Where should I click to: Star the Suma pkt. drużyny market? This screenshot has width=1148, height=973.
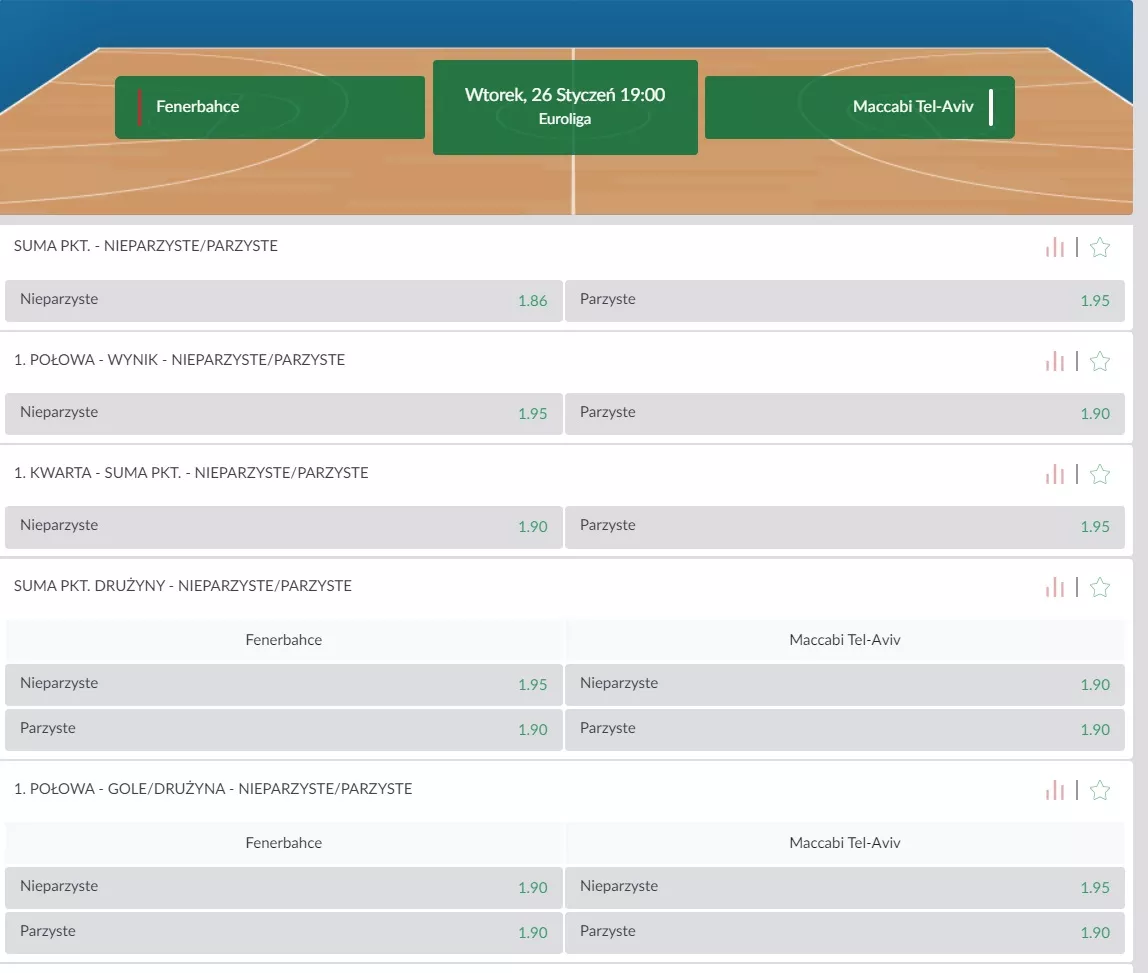click(1100, 587)
